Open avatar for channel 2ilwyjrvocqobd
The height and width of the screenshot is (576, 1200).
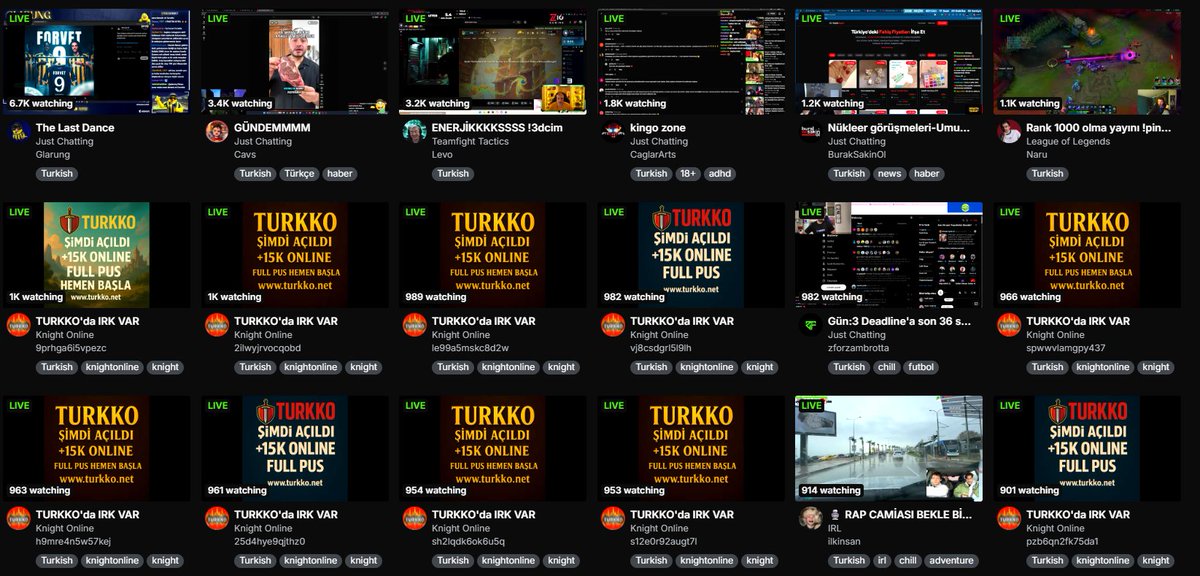tap(216, 325)
